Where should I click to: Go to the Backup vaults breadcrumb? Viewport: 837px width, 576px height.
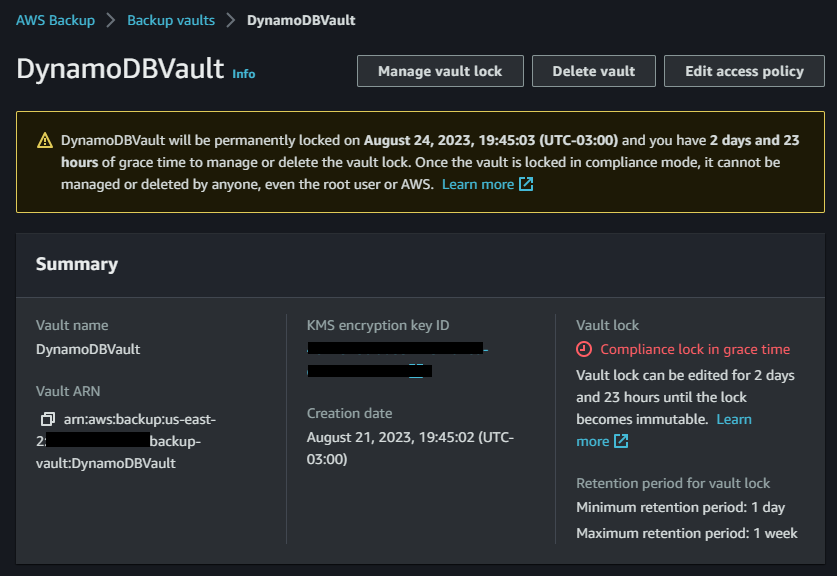(171, 20)
